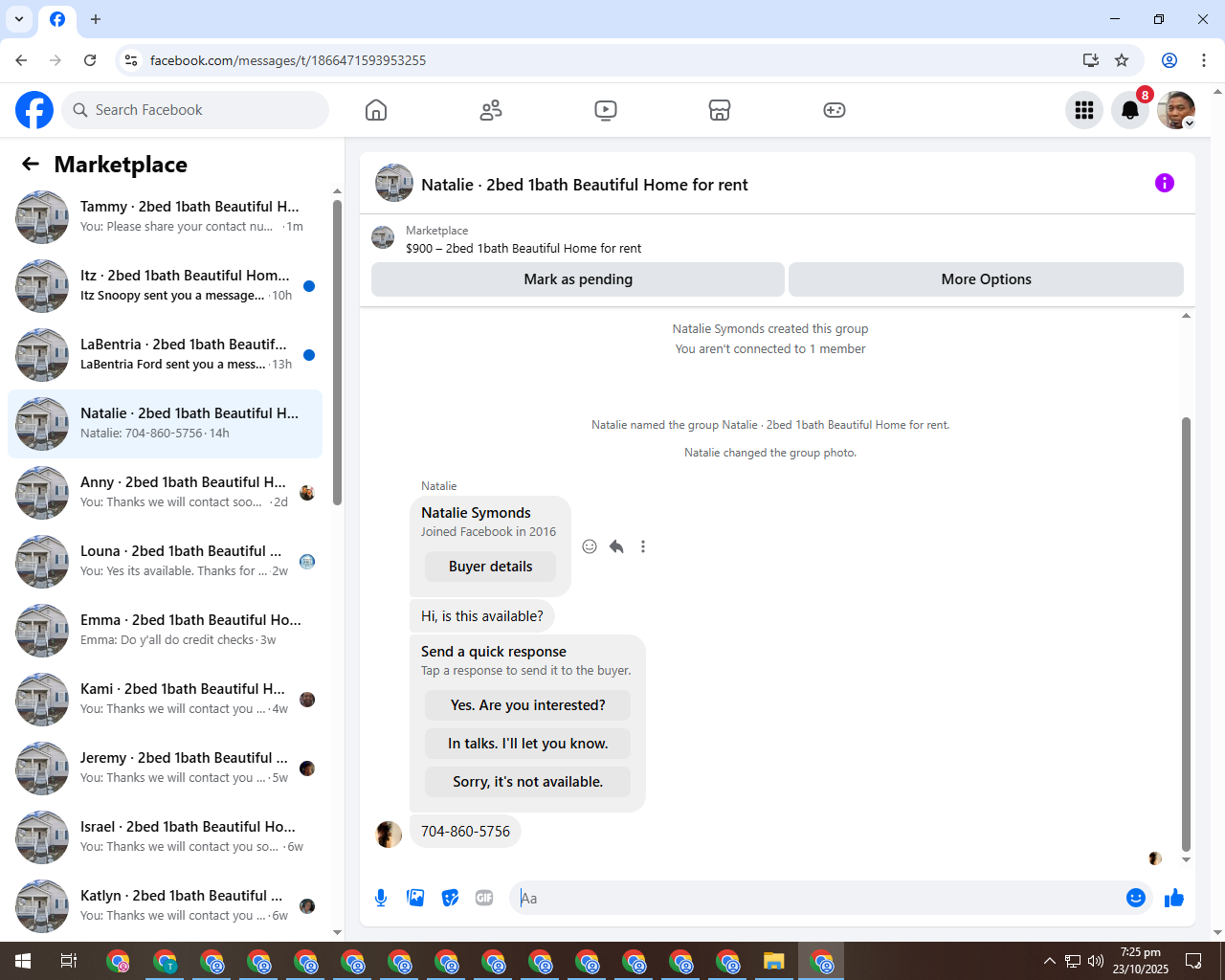This screenshot has height=980, width=1225.
Task: Reload the page with the refresh button
Action: click(x=90, y=60)
